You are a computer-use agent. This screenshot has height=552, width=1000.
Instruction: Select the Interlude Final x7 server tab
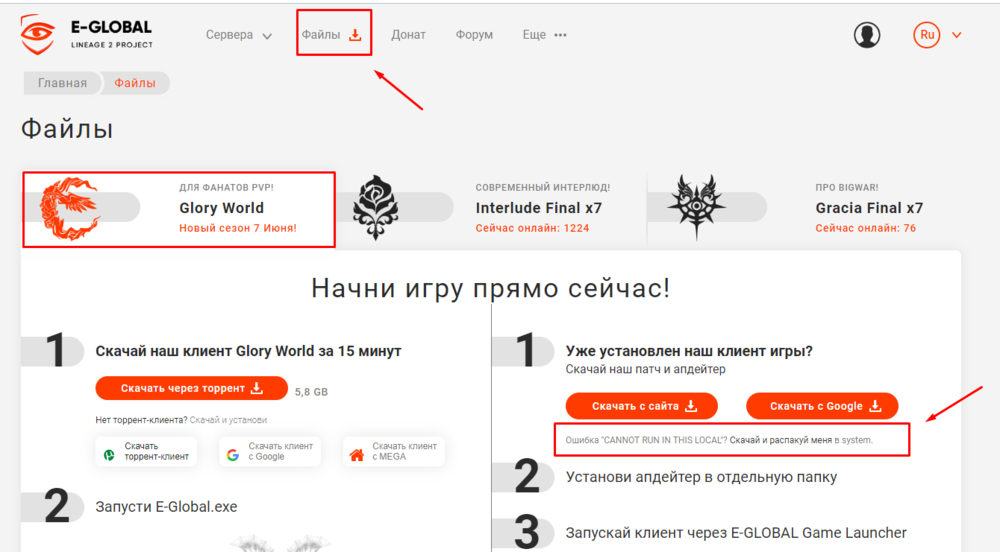click(491, 208)
